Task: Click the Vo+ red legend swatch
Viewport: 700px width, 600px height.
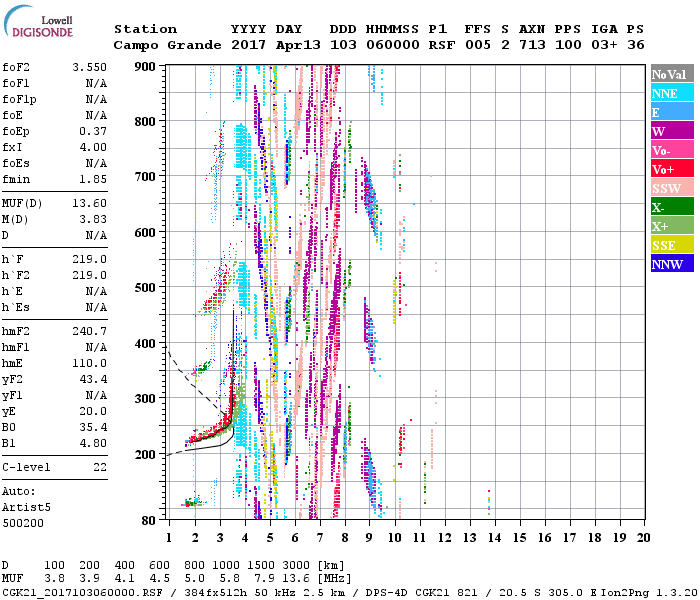Action: (x=671, y=169)
